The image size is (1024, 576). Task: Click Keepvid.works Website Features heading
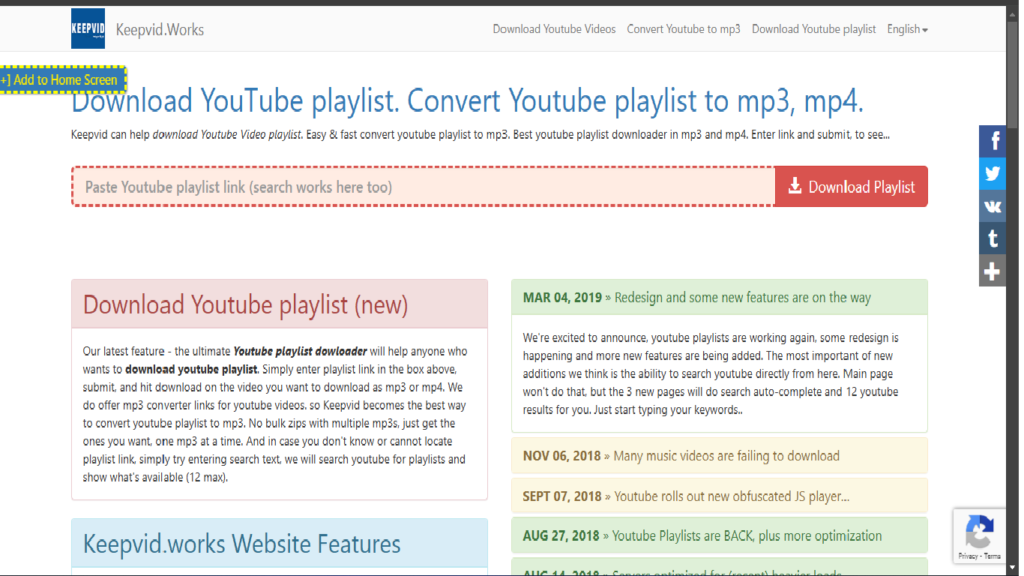[242, 544]
